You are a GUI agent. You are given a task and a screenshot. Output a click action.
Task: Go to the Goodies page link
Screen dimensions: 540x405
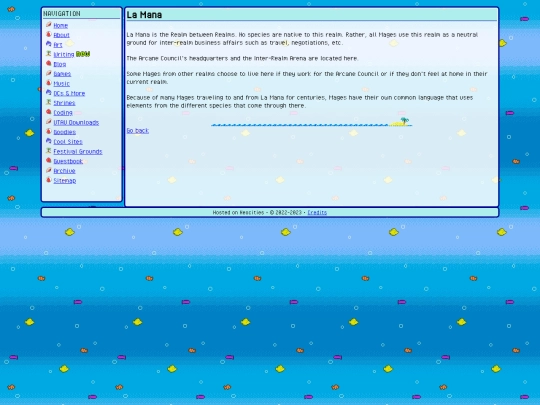coord(65,132)
